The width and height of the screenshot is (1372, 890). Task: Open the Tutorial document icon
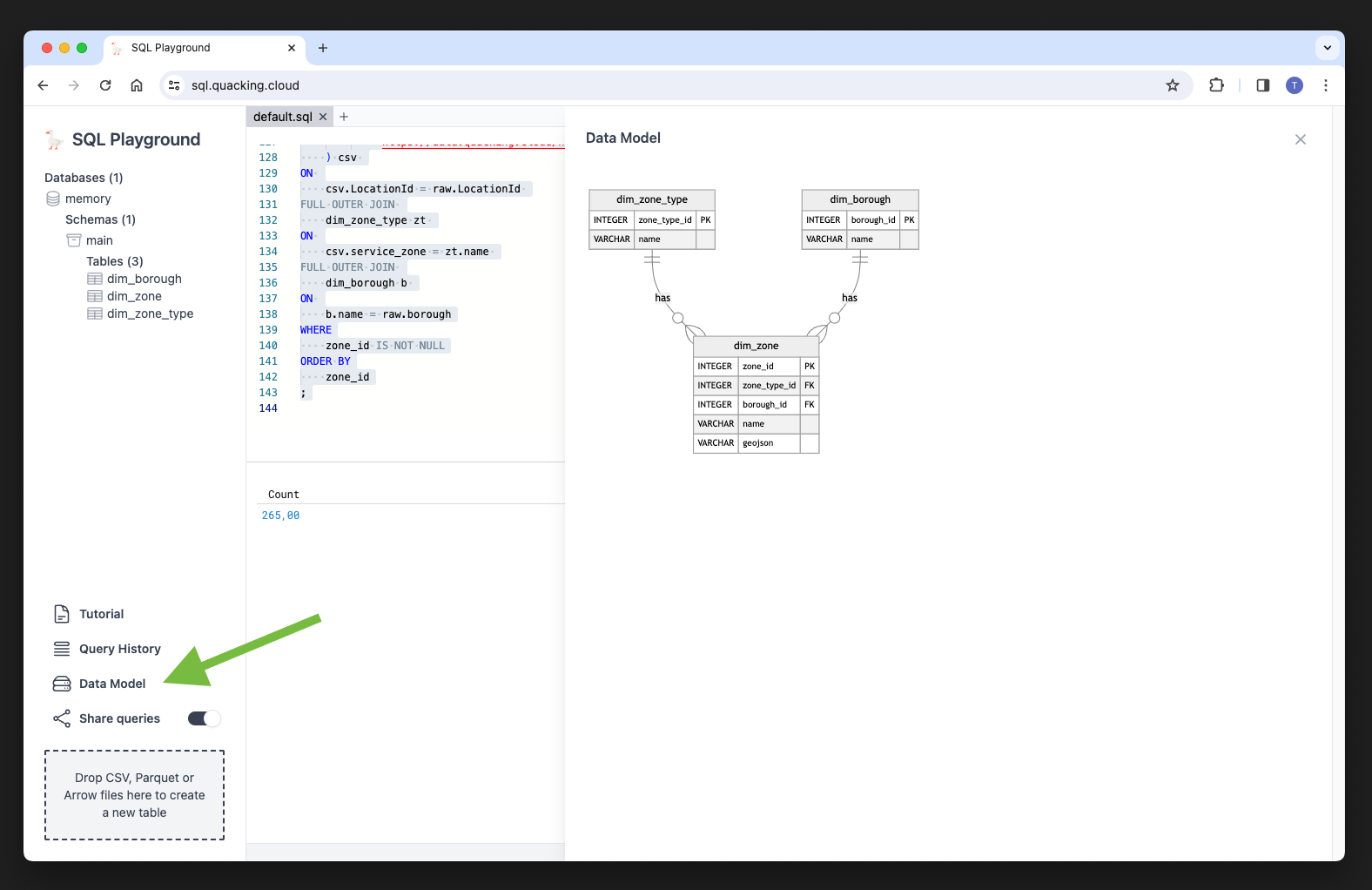pos(62,614)
